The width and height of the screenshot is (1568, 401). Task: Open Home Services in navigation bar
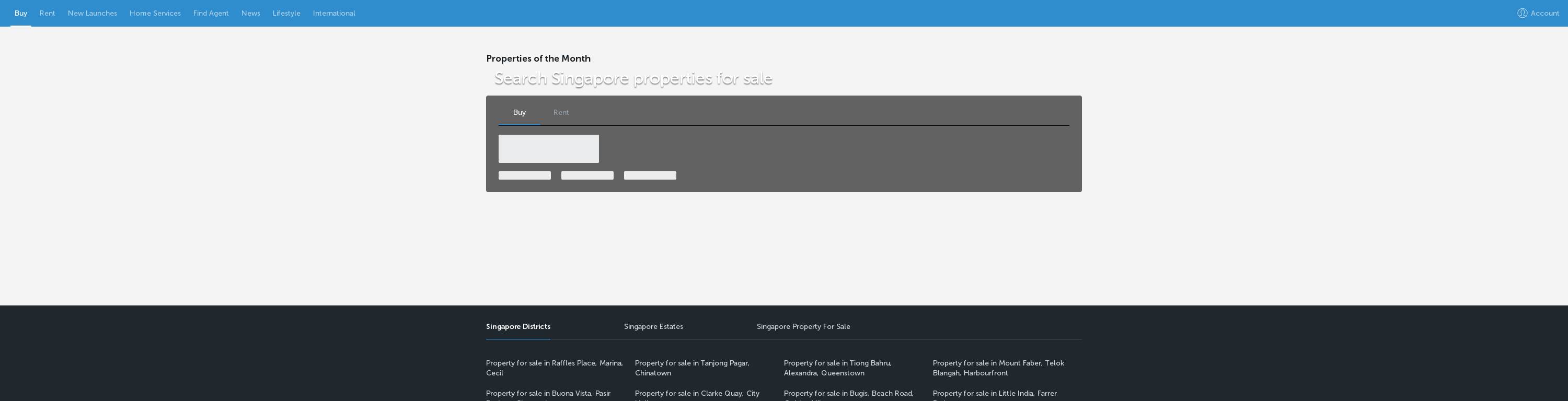(155, 14)
